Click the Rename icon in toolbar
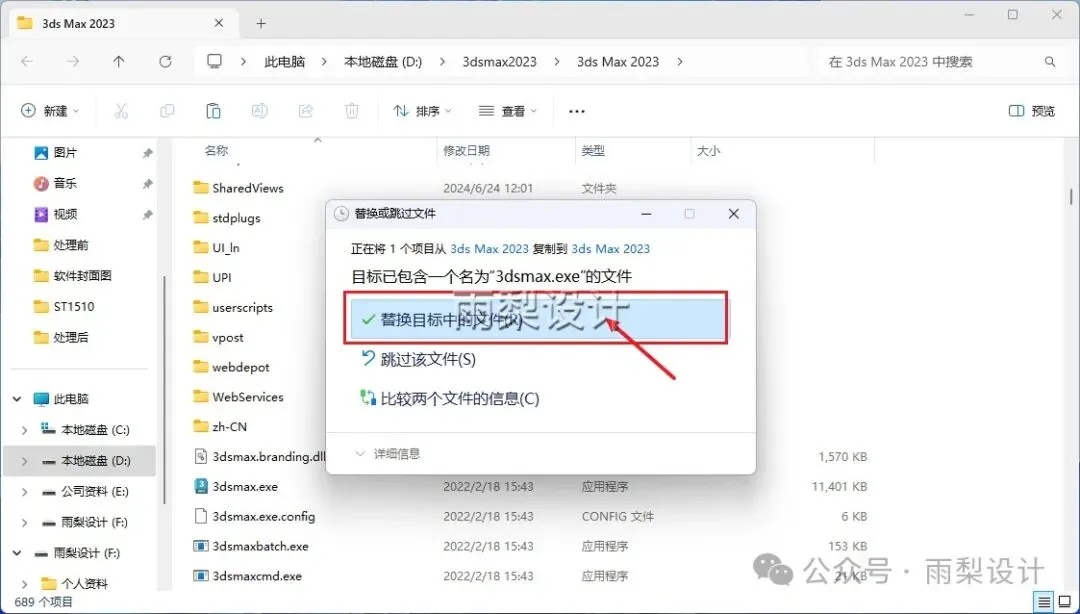The width and height of the screenshot is (1080, 614). pyautogui.click(x=260, y=111)
